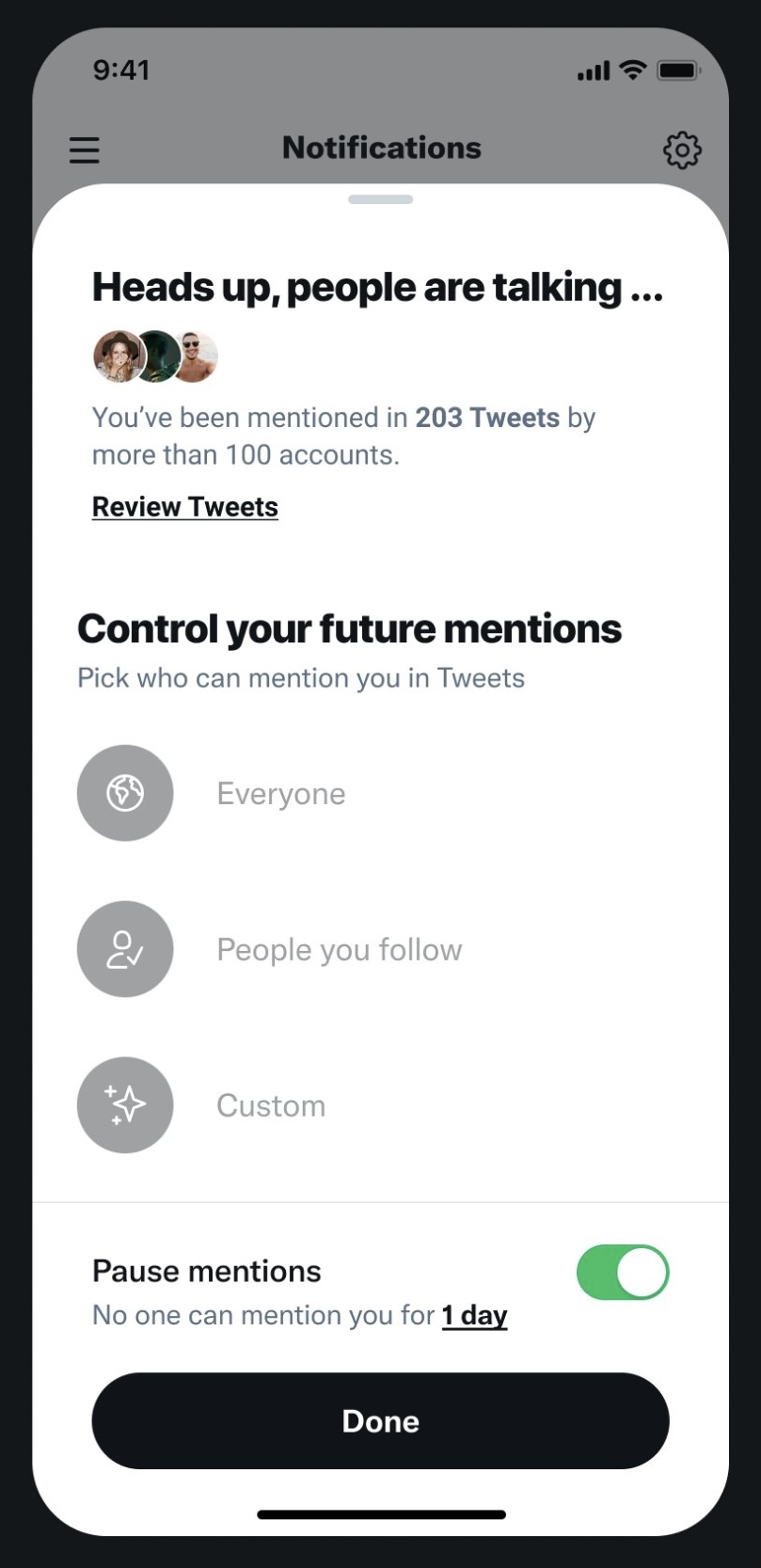761x1568 pixels.
Task: Tap the battery icon in status bar
Action: tap(677, 71)
